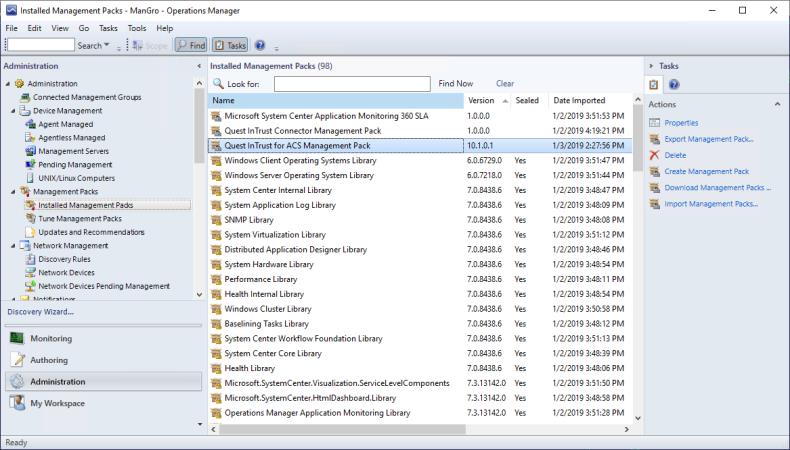Sort by the Name column header
Viewport: 790px width, 450px height.
click(x=336, y=101)
